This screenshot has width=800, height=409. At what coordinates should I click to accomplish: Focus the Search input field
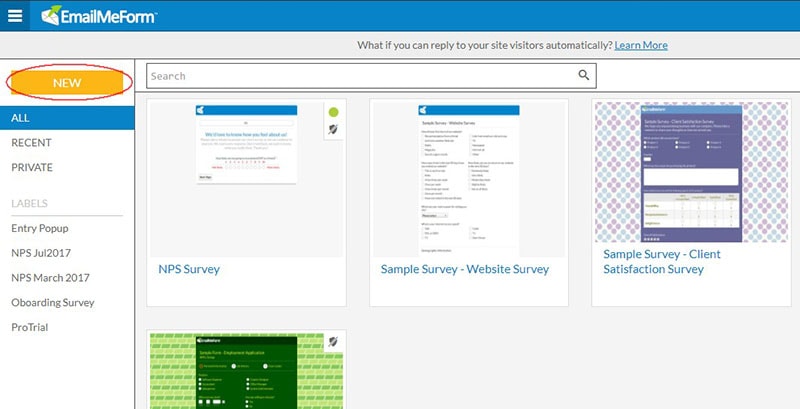click(371, 76)
